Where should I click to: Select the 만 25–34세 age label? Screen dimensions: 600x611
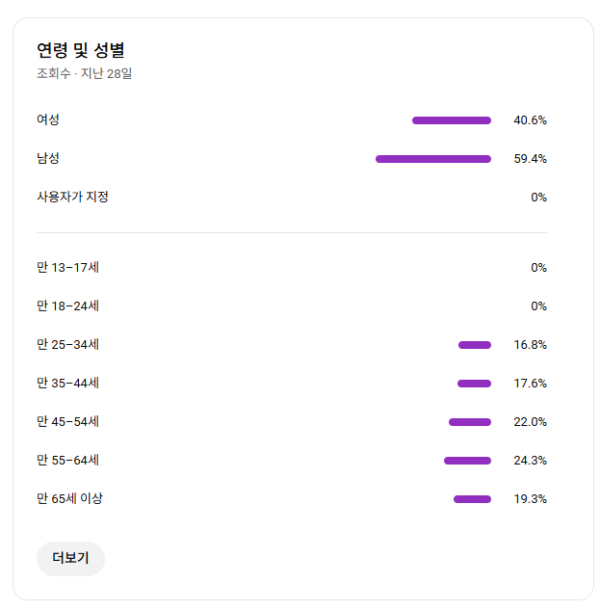[67, 345]
